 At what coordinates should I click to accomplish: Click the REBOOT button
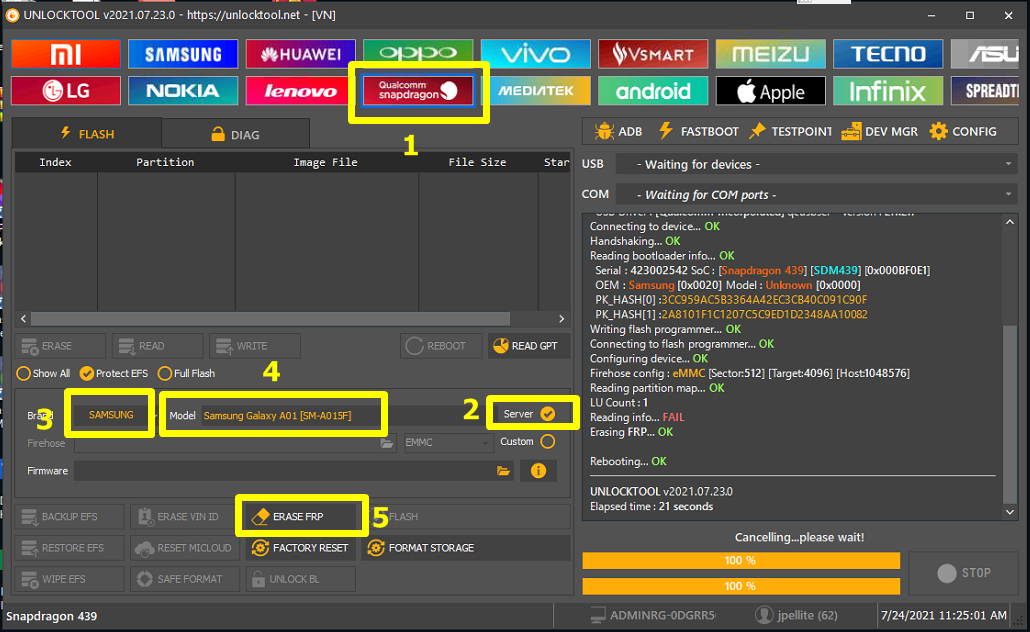click(441, 346)
